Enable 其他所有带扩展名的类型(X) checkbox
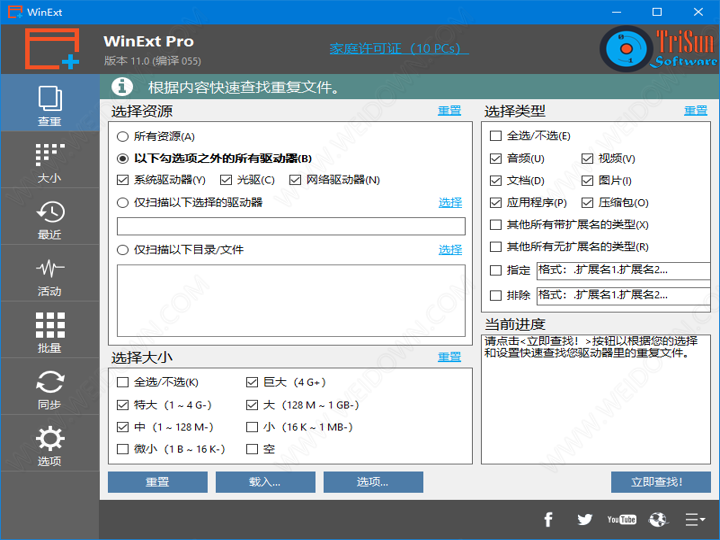The image size is (720, 540). 495,225
